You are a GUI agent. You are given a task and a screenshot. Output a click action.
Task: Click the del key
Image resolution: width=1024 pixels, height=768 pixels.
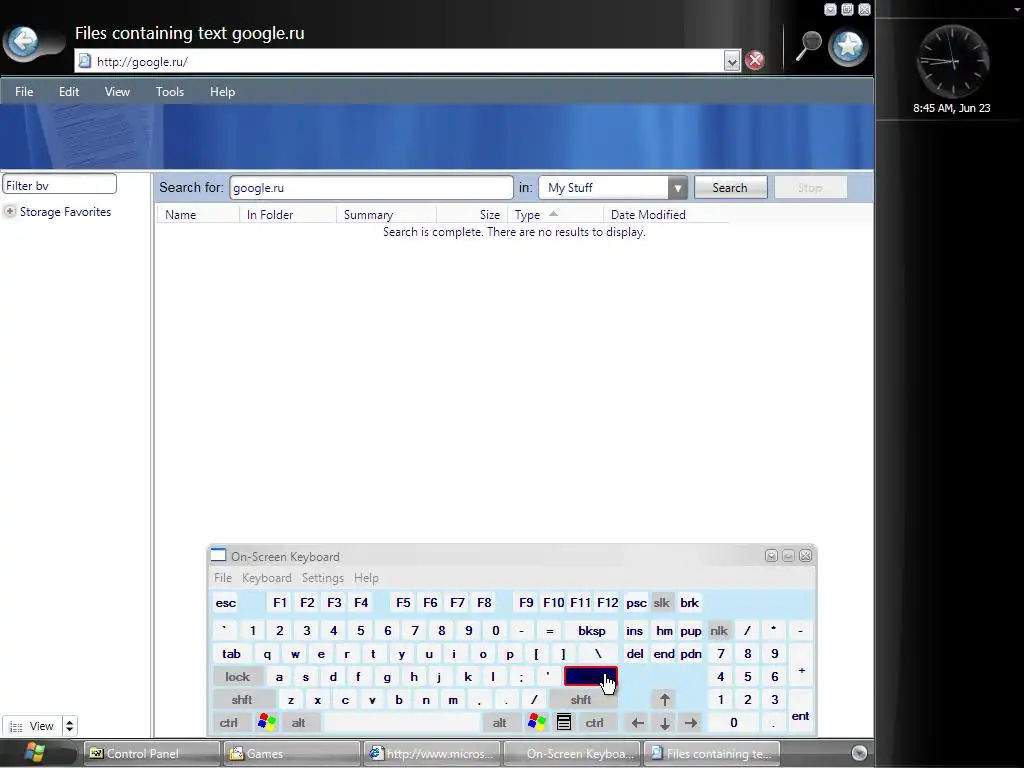coord(635,654)
